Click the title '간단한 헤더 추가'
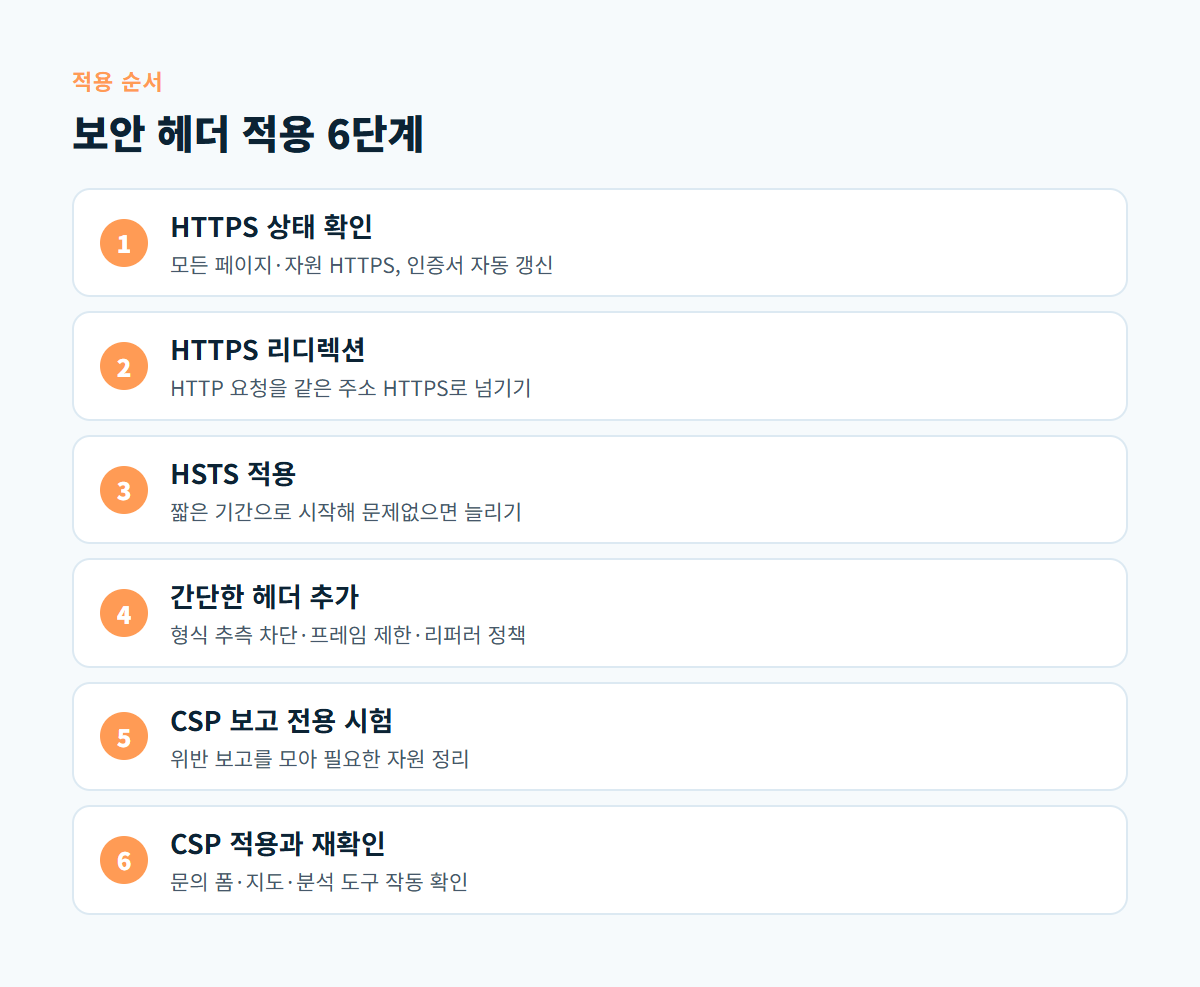This screenshot has height=987, width=1200. coord(265,597)
